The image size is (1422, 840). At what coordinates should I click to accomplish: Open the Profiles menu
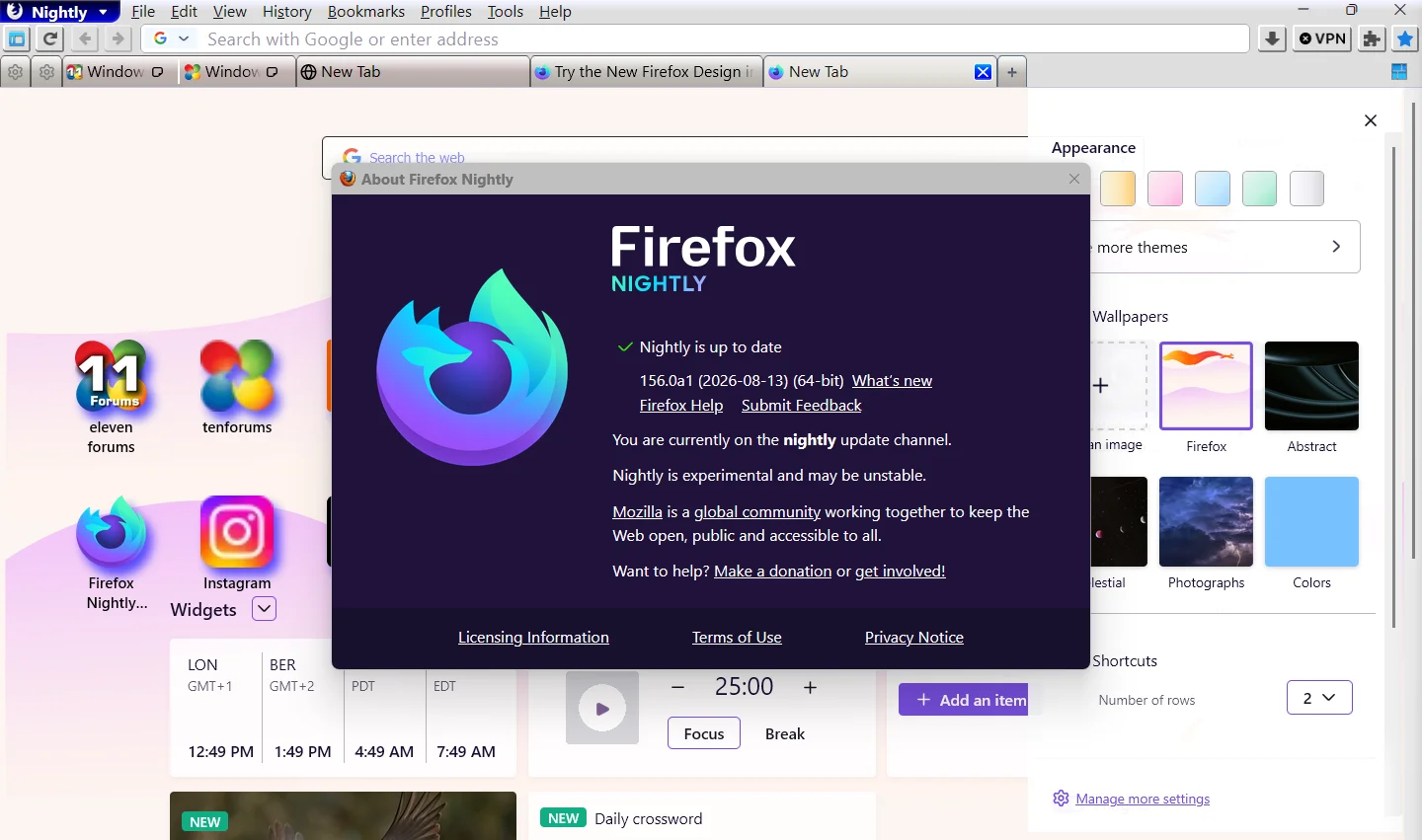446,12
